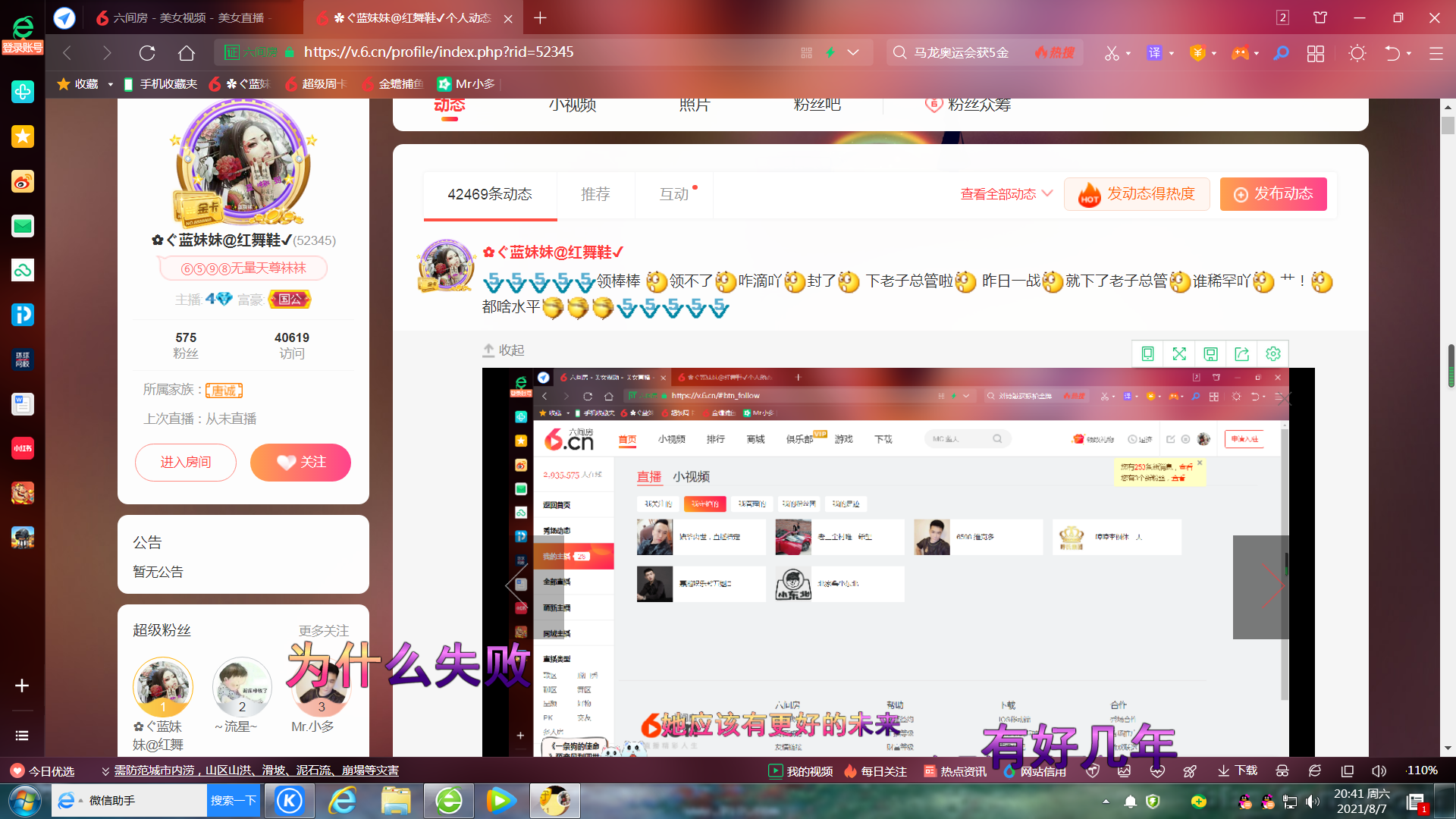Click the add sidebar app plus icon
Image resolution: width=1456 pixels, height=819 pixels.
(x=22, y=686)
